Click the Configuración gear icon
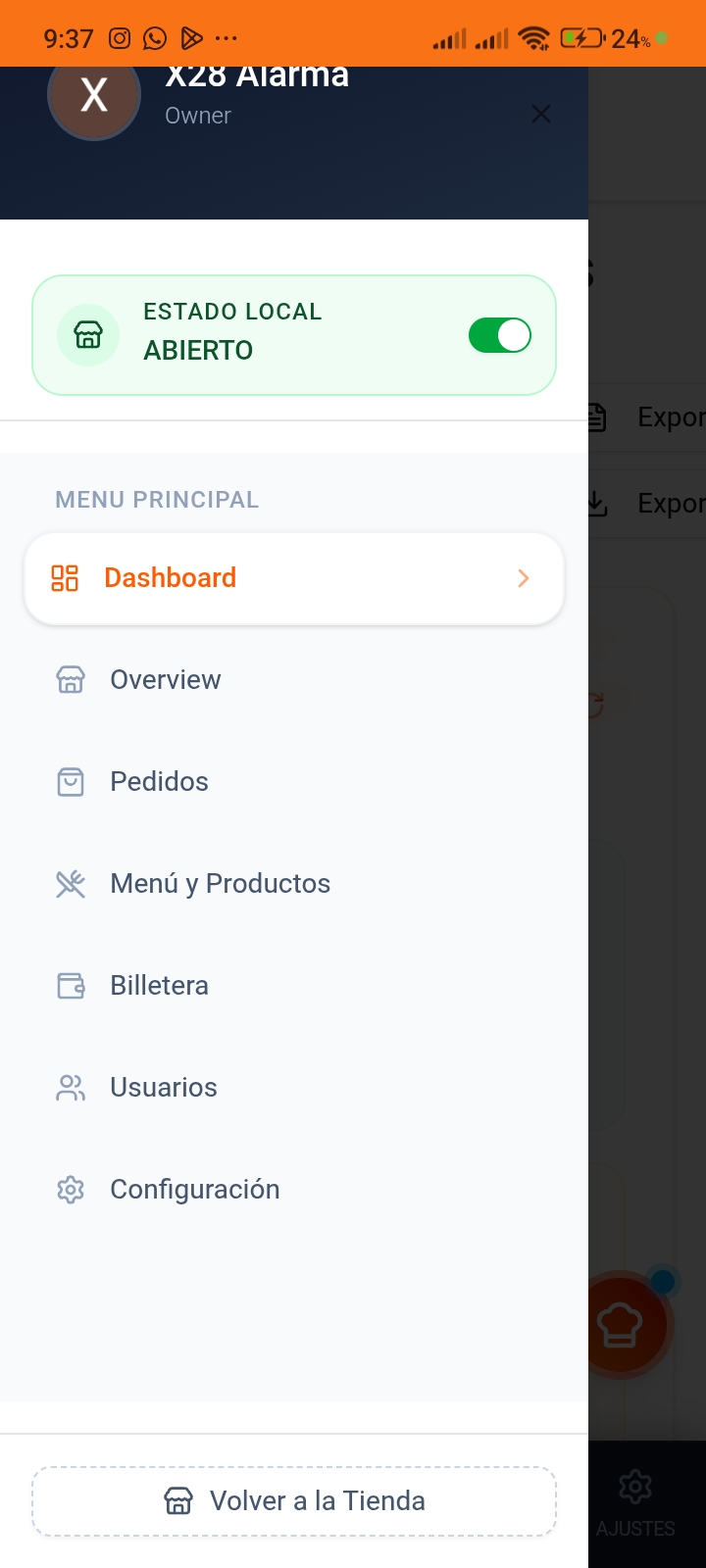706x1568 pixels. click(x=70, y=1189)
